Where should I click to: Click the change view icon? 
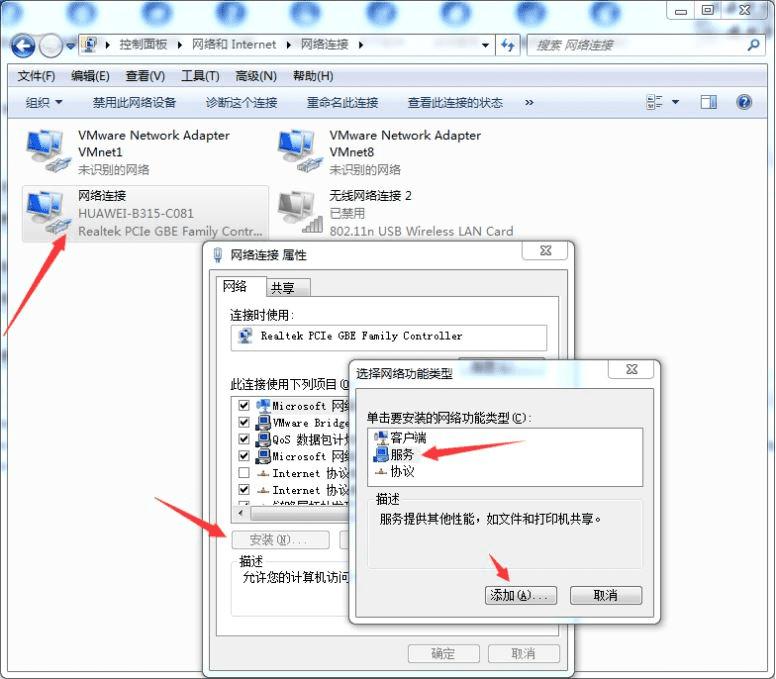[655, 102]
